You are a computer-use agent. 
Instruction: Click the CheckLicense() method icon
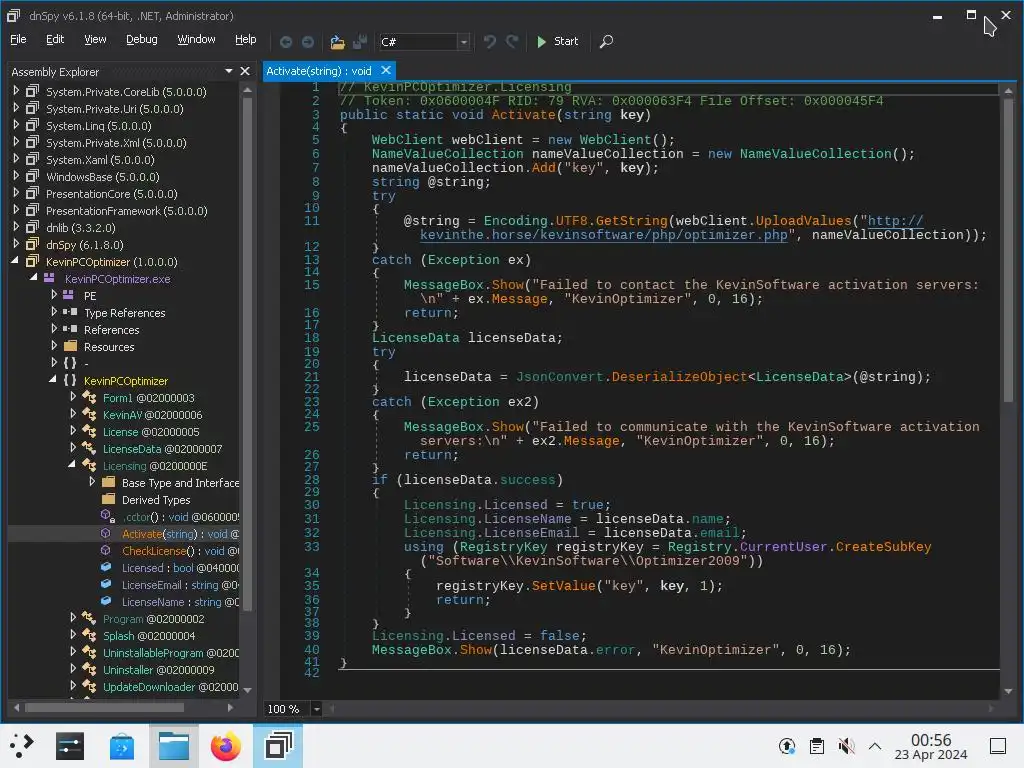click(x=106, y=550)
